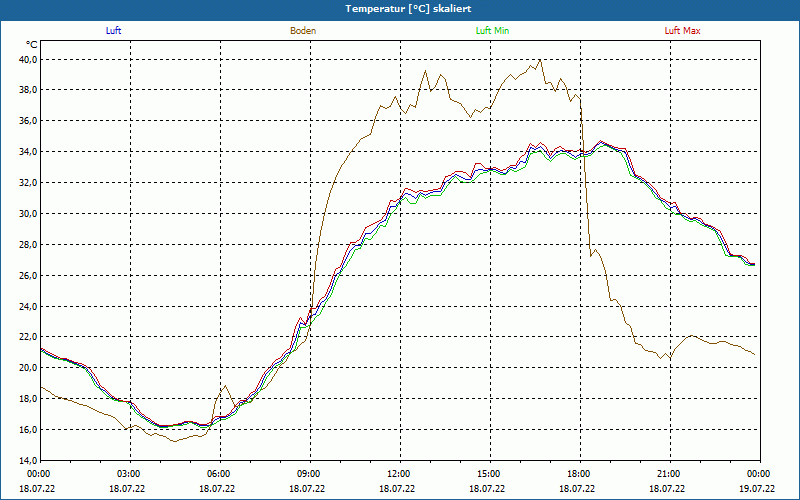The width and height of the screenshot is (800, 500).
Task: Click the 09:00 time axis label
Action: point(309,474)
